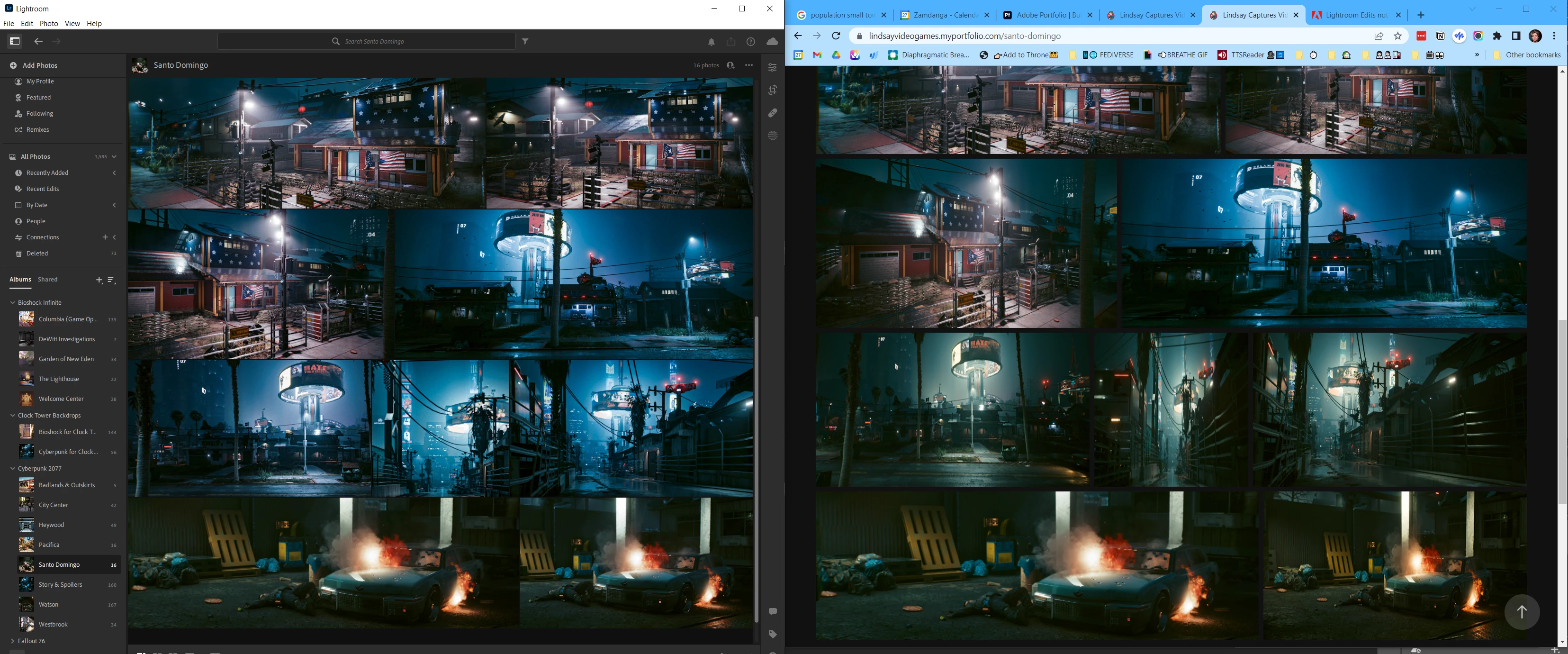Open the All Photos dropdown chevron
Image resolution: width=1568 pixels, height=654 pixels.
pos(114,156)
